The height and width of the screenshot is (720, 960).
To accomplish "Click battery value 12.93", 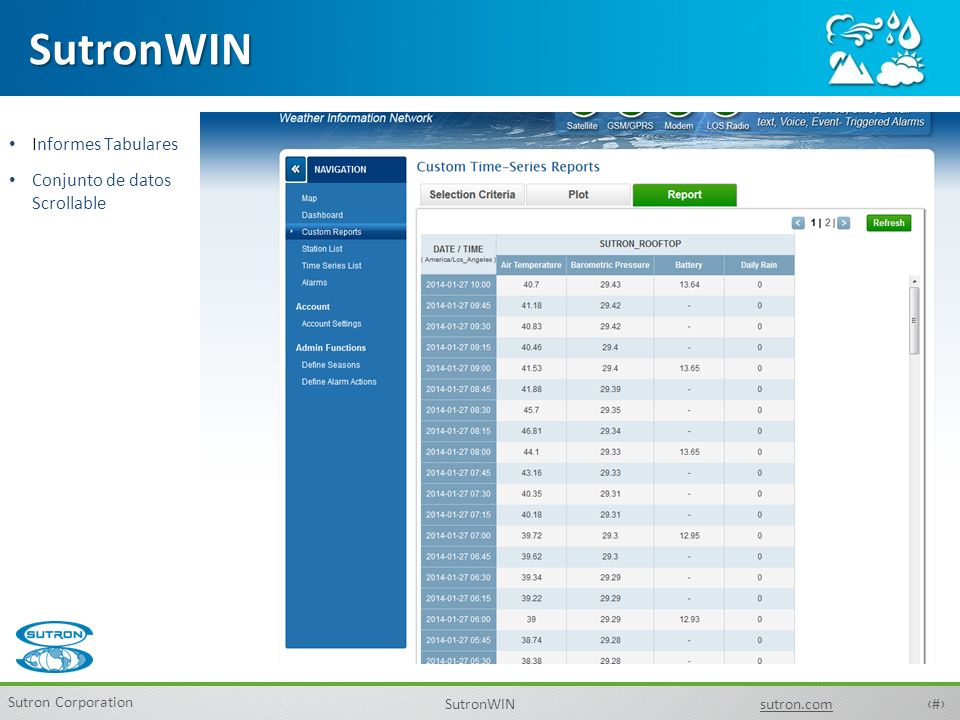I will coord(689,619).
